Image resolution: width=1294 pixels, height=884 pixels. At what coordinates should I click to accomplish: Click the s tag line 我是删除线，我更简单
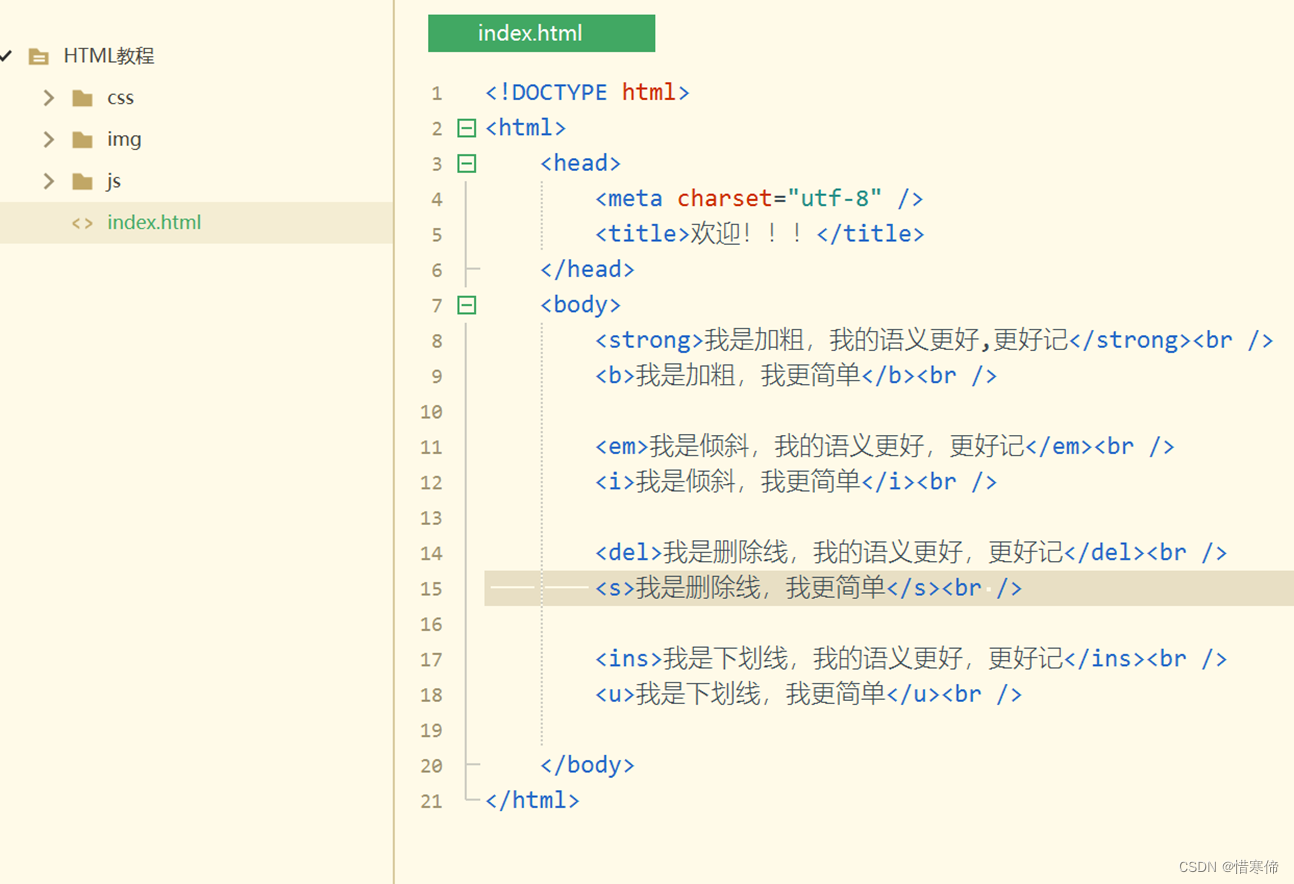[808, 588]
